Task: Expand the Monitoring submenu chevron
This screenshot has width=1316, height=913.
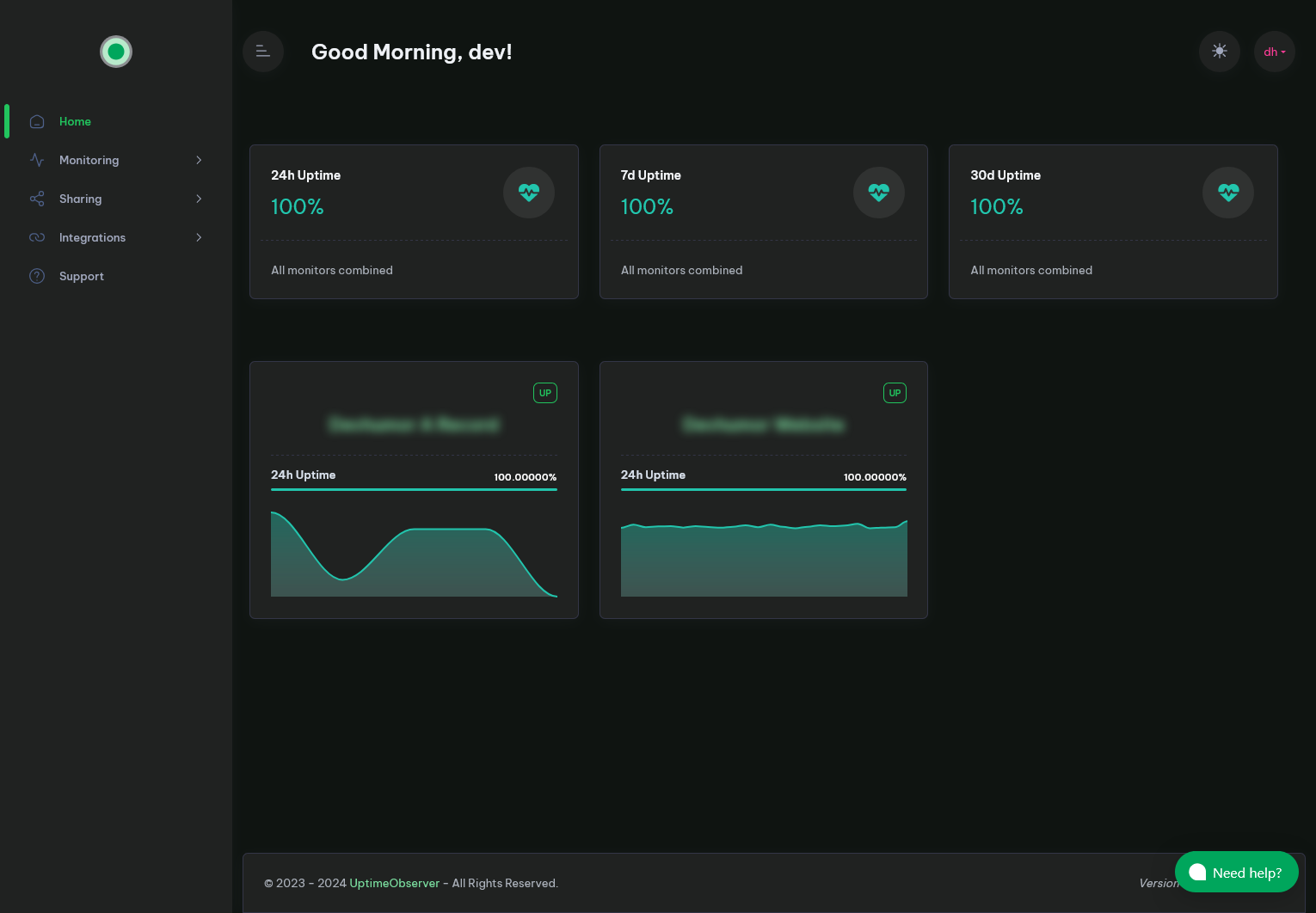Action: (x=199, y=160)
